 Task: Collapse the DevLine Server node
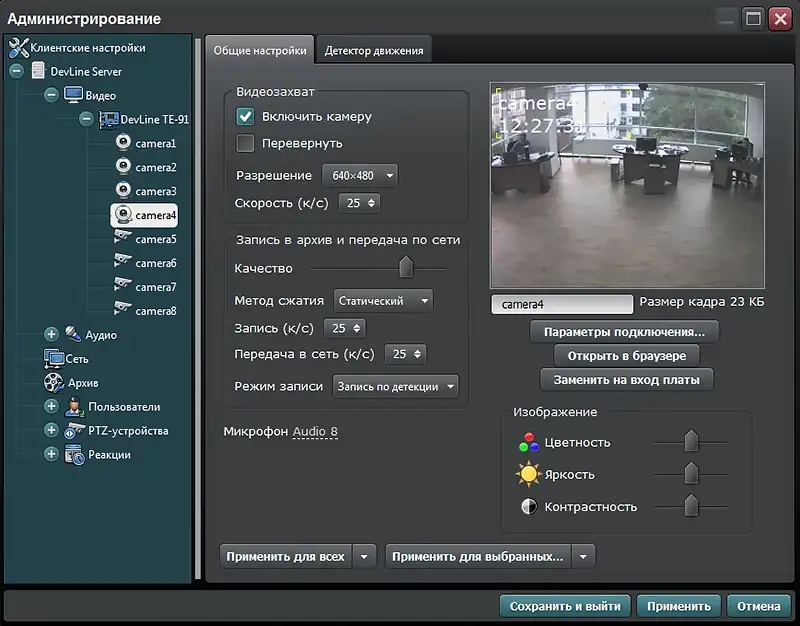[16, 71]
